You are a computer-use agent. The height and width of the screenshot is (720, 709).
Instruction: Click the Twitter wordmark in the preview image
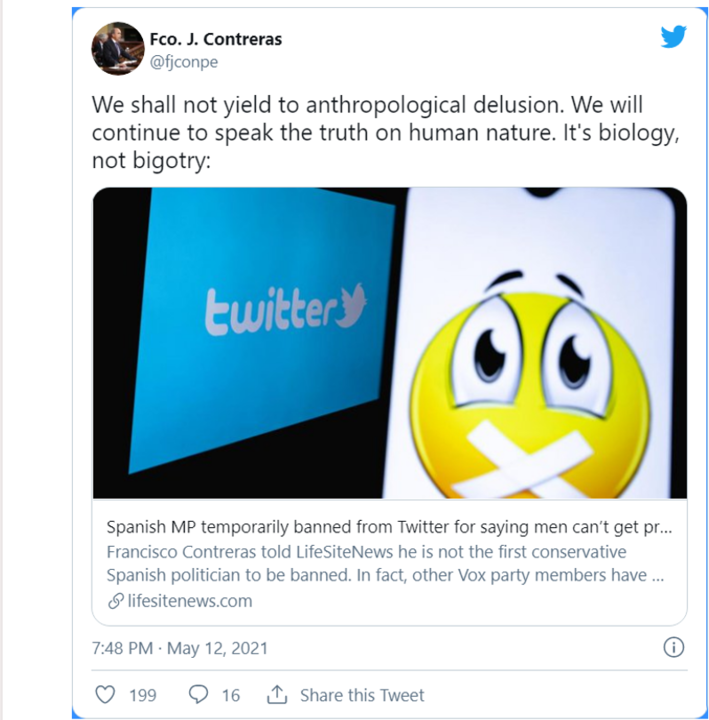pyautogui.click(x=285, y=309)
